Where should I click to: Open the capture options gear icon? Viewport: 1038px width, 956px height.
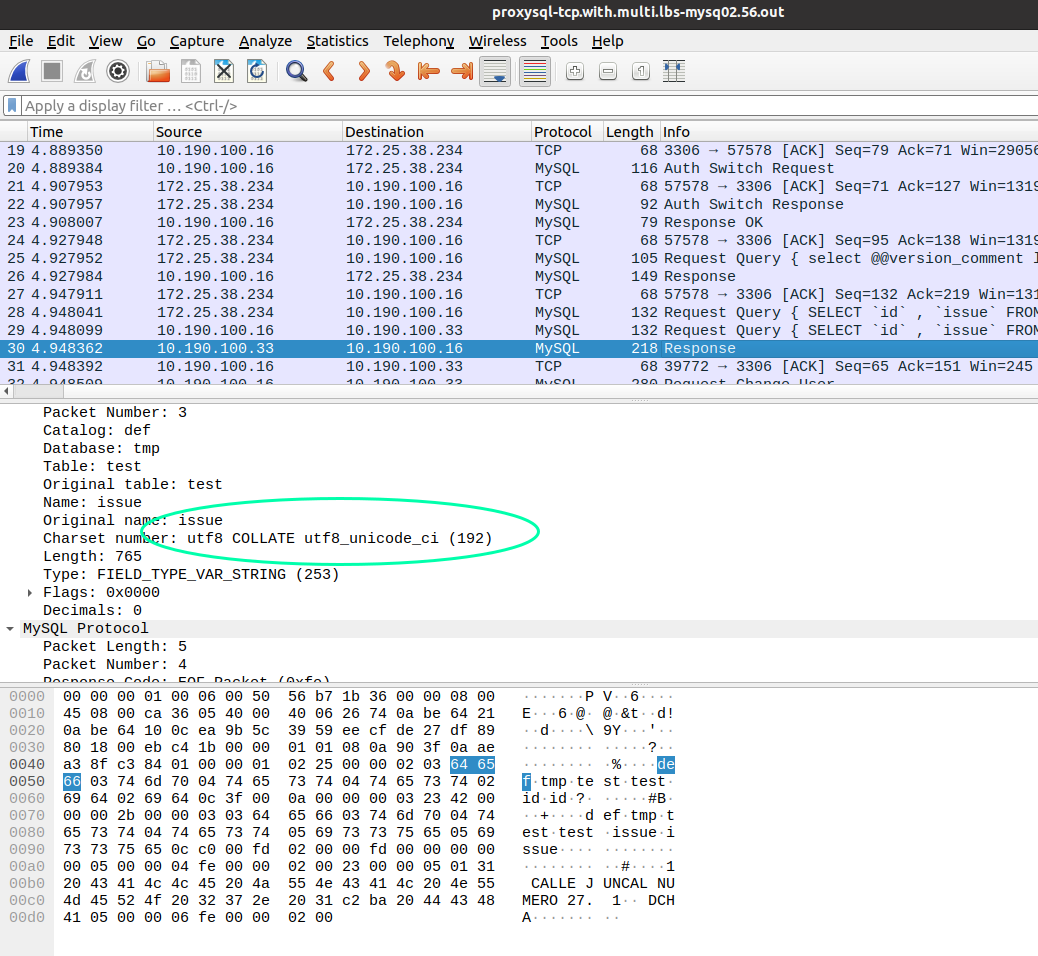tap(118, 71)
